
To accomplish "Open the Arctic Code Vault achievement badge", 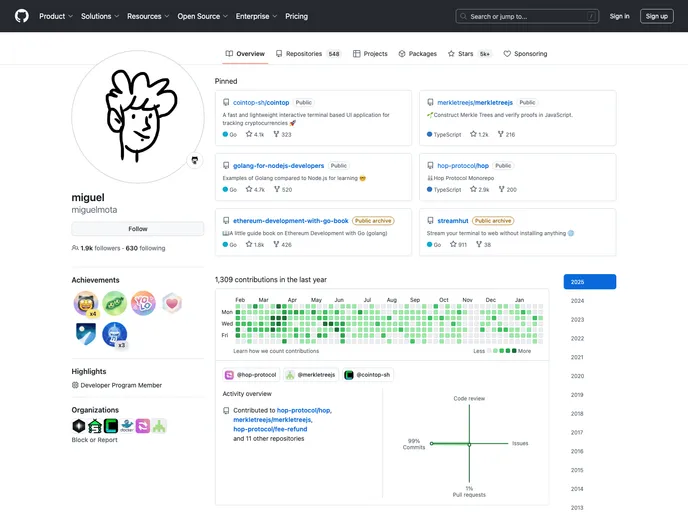I will coord(86,334).
